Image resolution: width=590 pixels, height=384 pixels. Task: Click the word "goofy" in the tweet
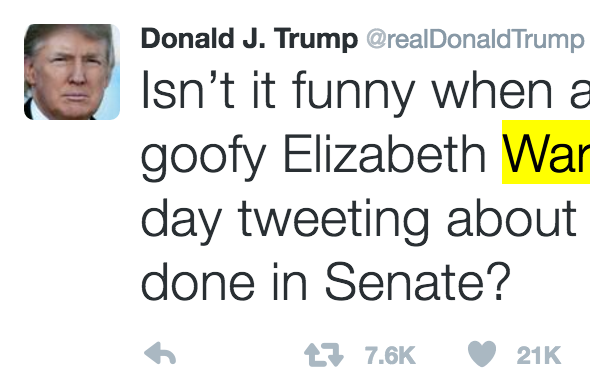click(203, 156)
